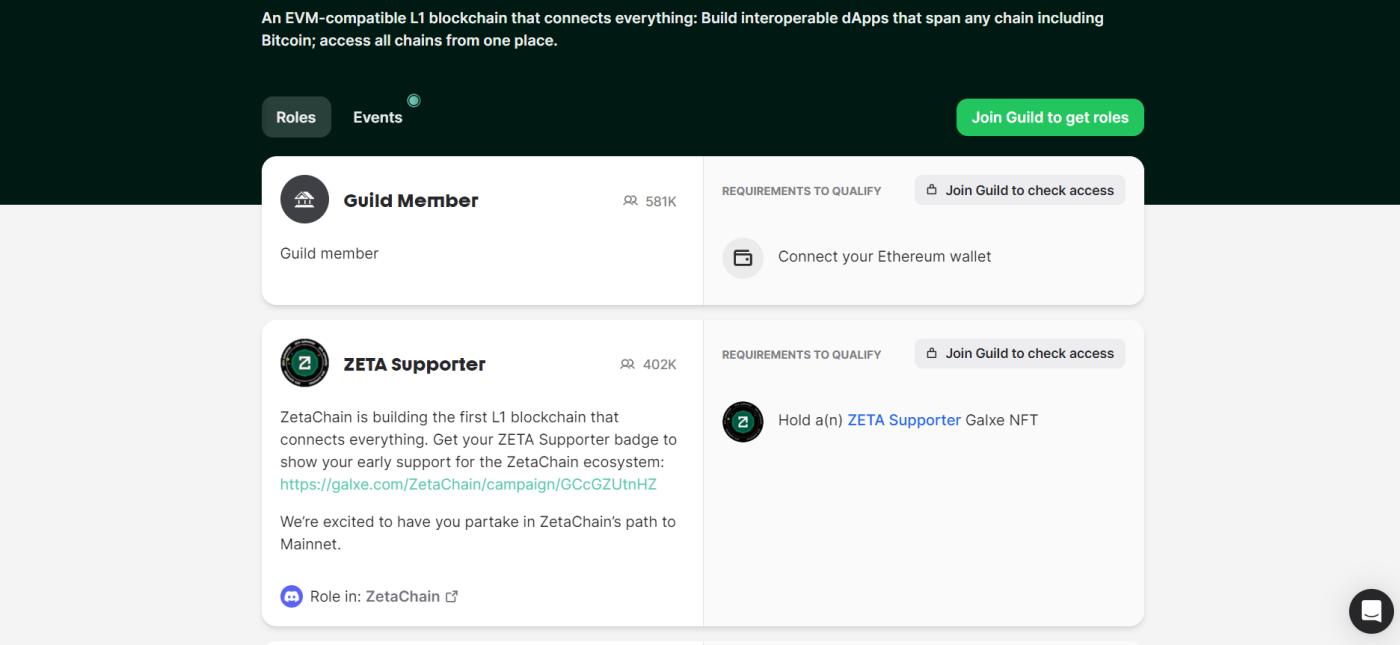The height and width of the screenshot is (645, 1400).
Task: Click the 402K members count icon
Action: pyautogui.click(x=628, y=364)
